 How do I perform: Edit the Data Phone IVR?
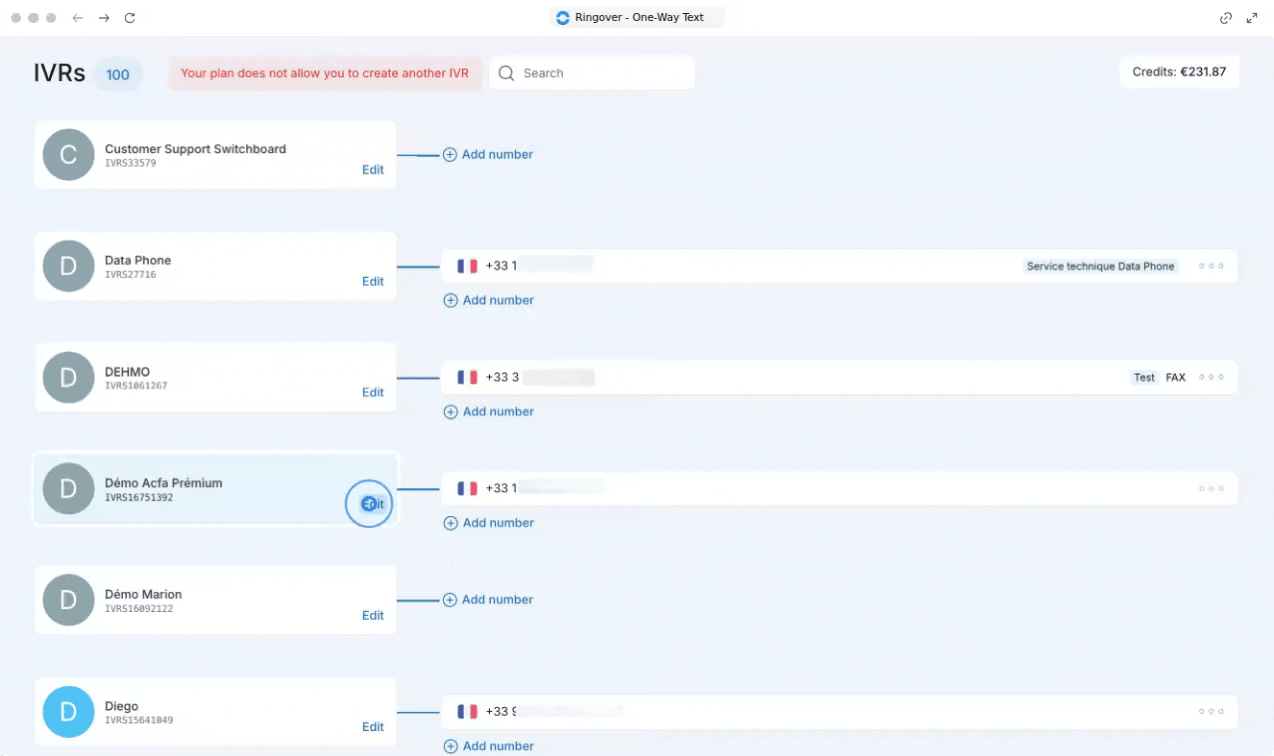pos(373,281)
